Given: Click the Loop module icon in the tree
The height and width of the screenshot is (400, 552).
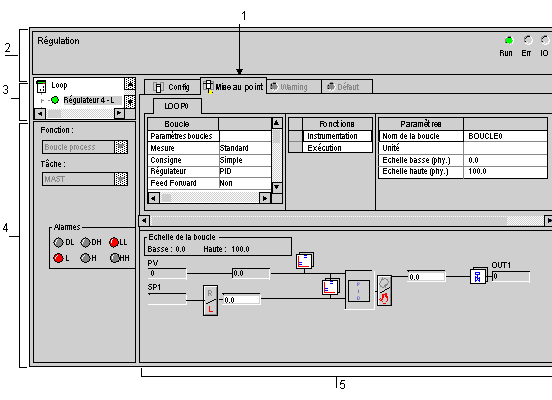Looking at the screenshot, I should [41, 86].
